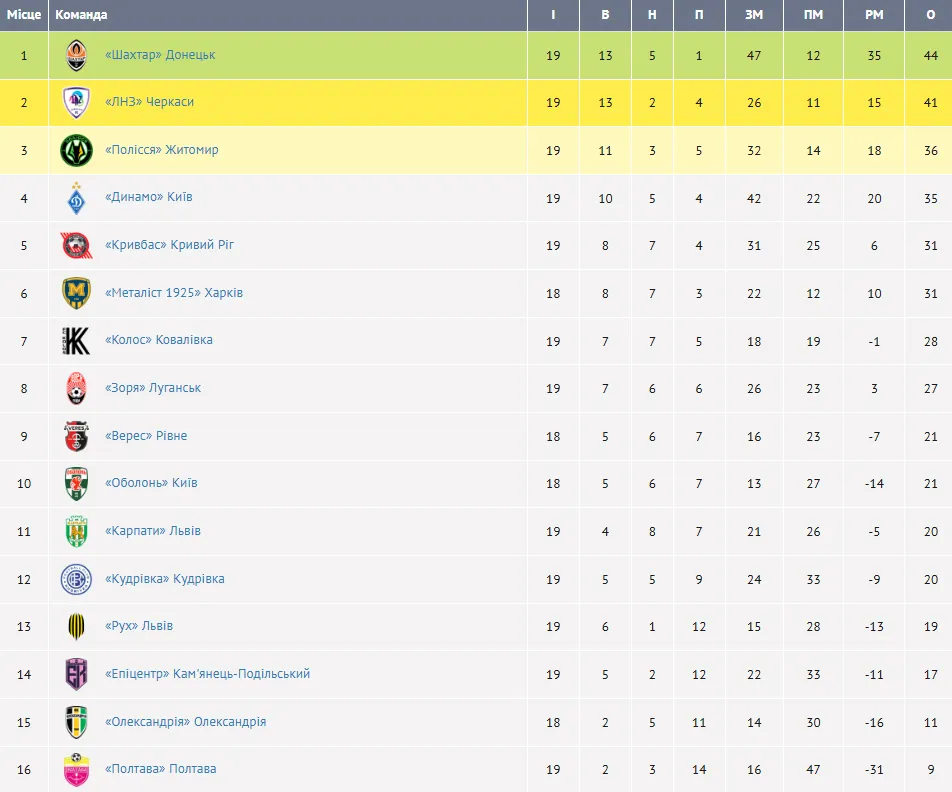Click the Kryvbas Kryvyi Rih logo
This screenshot has height=792, width=952.
(x=77, y=246)
